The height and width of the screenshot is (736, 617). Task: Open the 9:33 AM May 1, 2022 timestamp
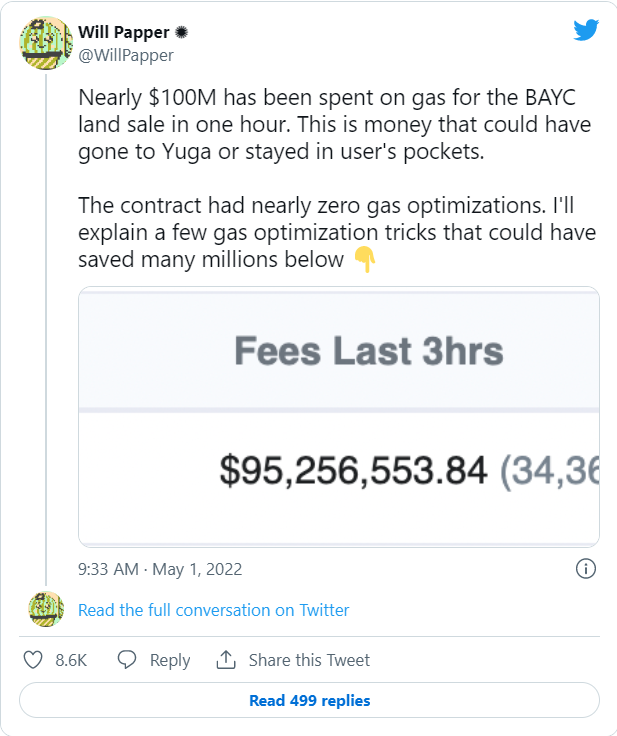(160, 570)
